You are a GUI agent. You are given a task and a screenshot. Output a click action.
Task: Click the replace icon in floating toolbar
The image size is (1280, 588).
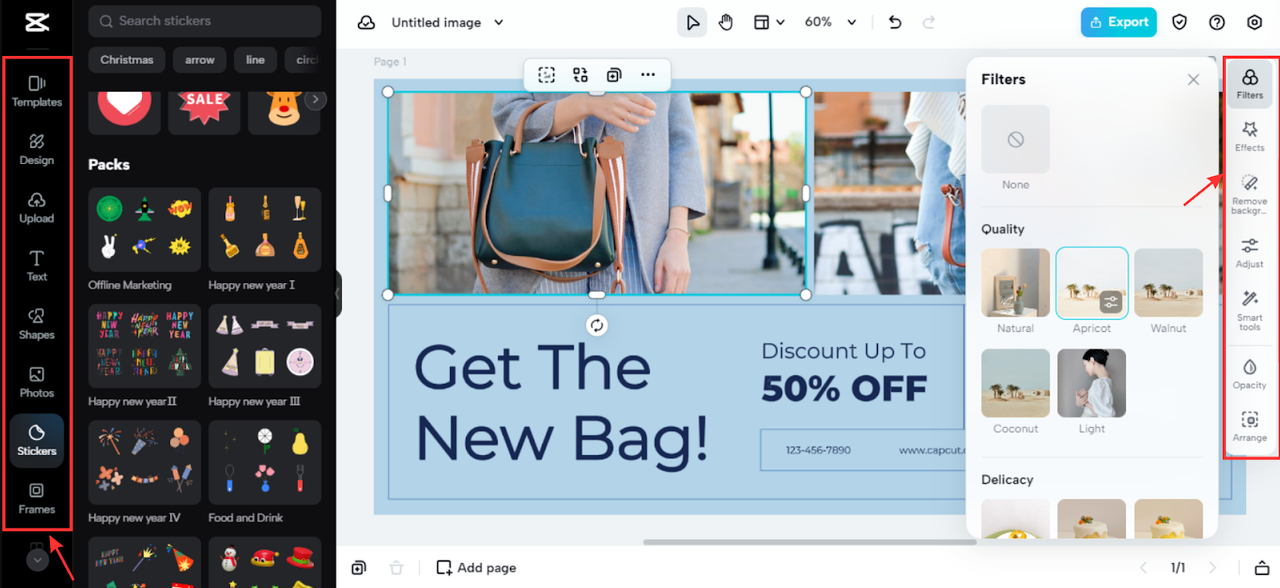tap(580, 74)
